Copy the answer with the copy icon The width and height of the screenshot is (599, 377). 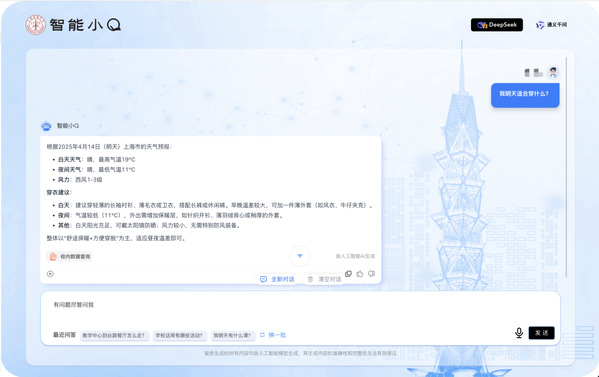pos(348,274)
